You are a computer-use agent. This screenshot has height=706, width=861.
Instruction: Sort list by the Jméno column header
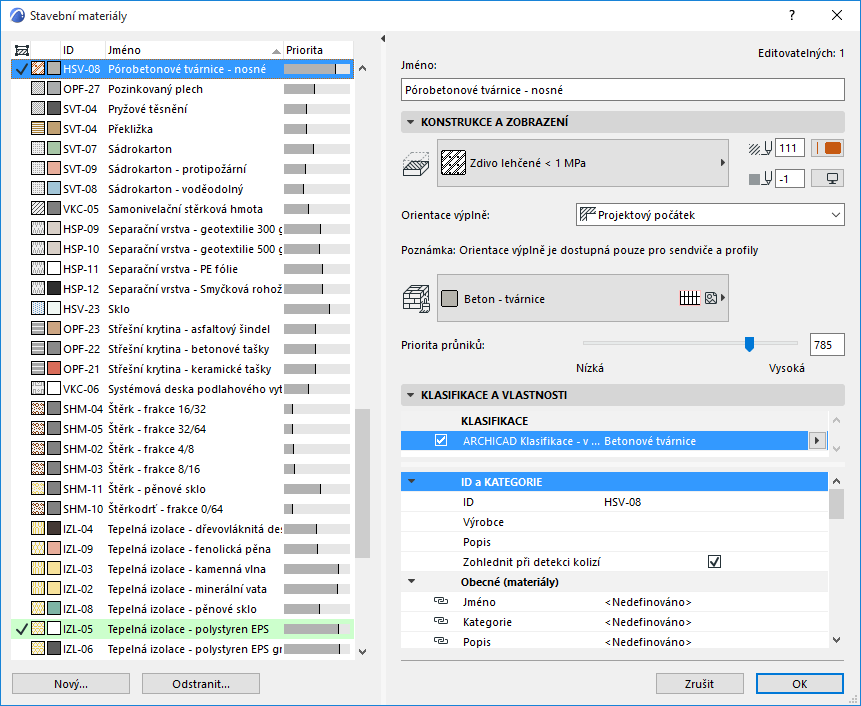tap(194, 50)
